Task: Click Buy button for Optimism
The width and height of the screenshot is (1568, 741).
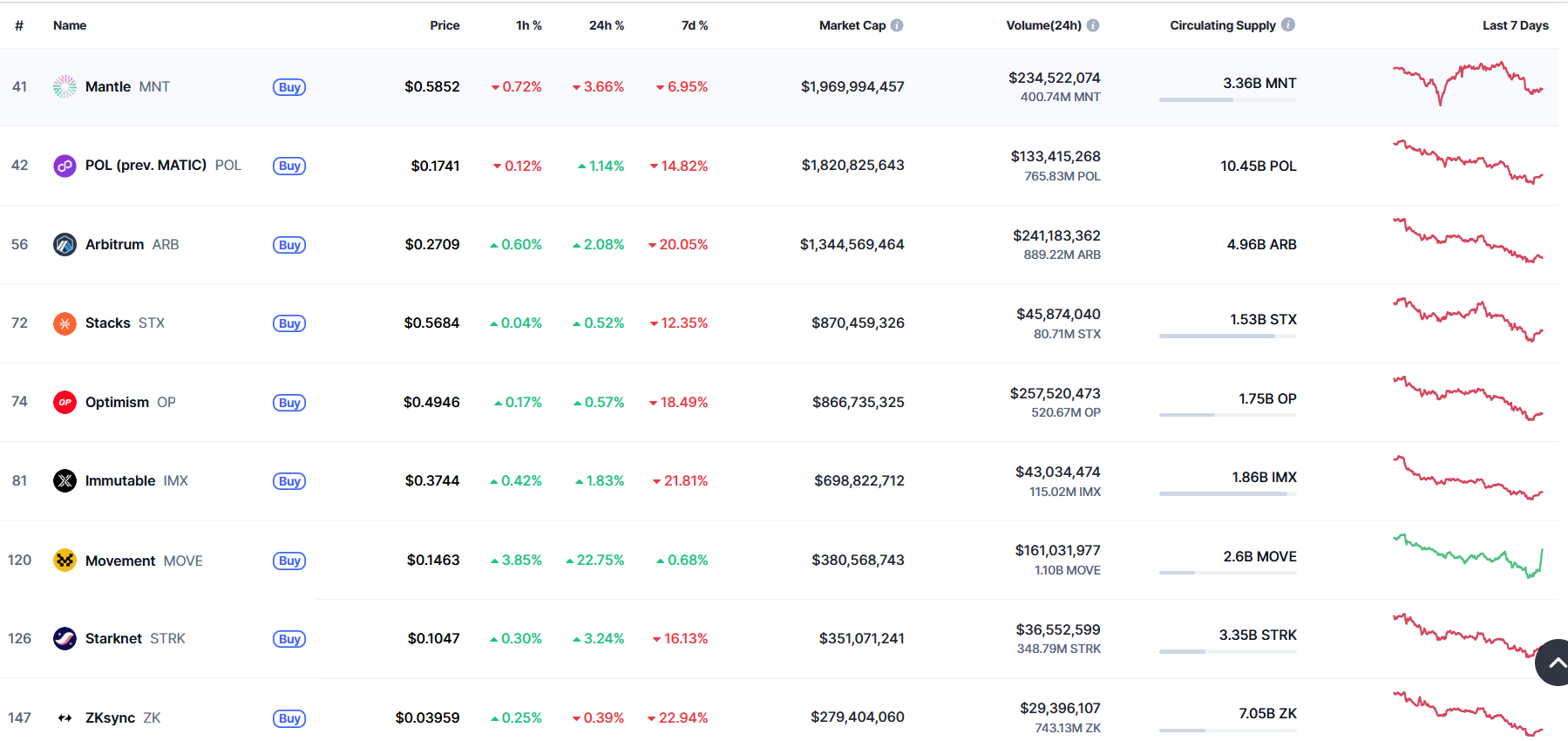Action: (289, 403)
